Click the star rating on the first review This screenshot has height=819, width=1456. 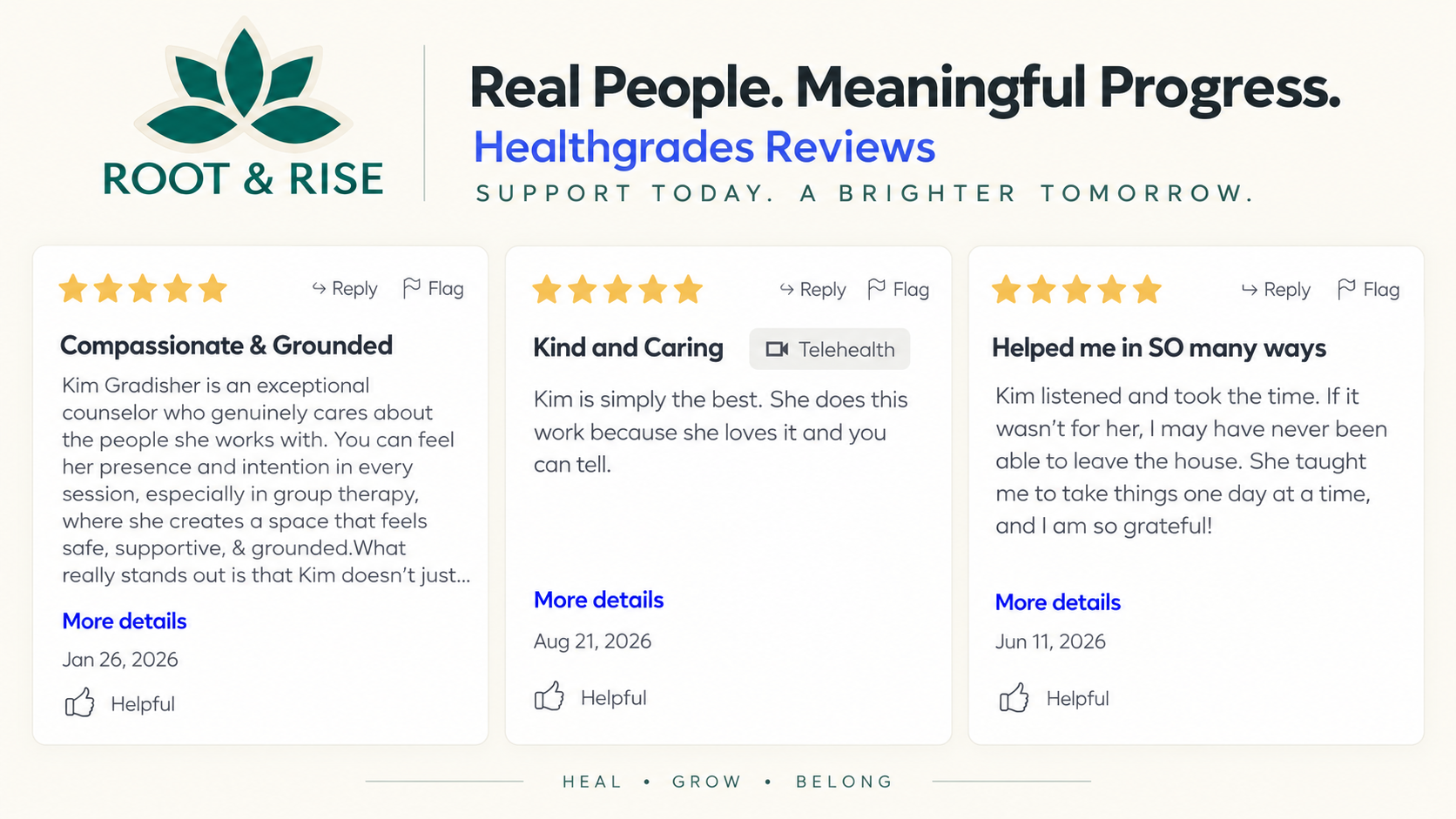(x=143, y=288)
